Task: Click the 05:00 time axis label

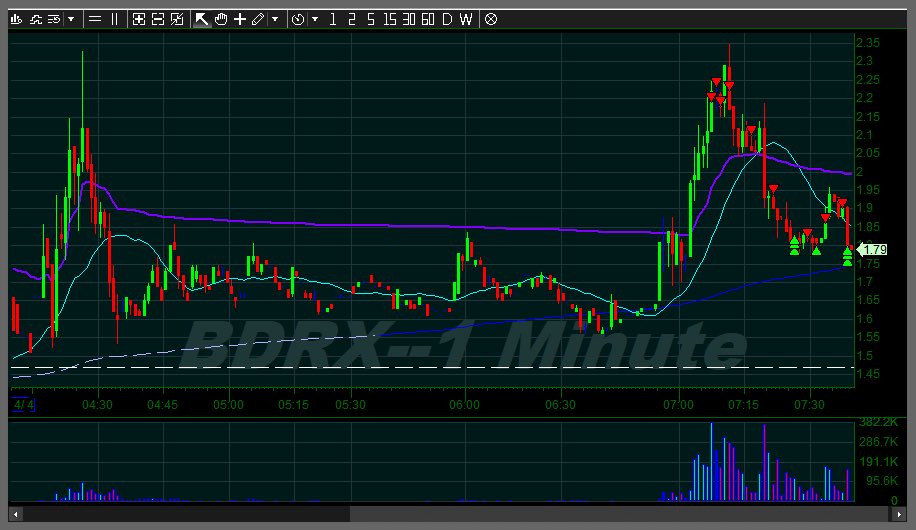Action: click(x=228, y=404)
